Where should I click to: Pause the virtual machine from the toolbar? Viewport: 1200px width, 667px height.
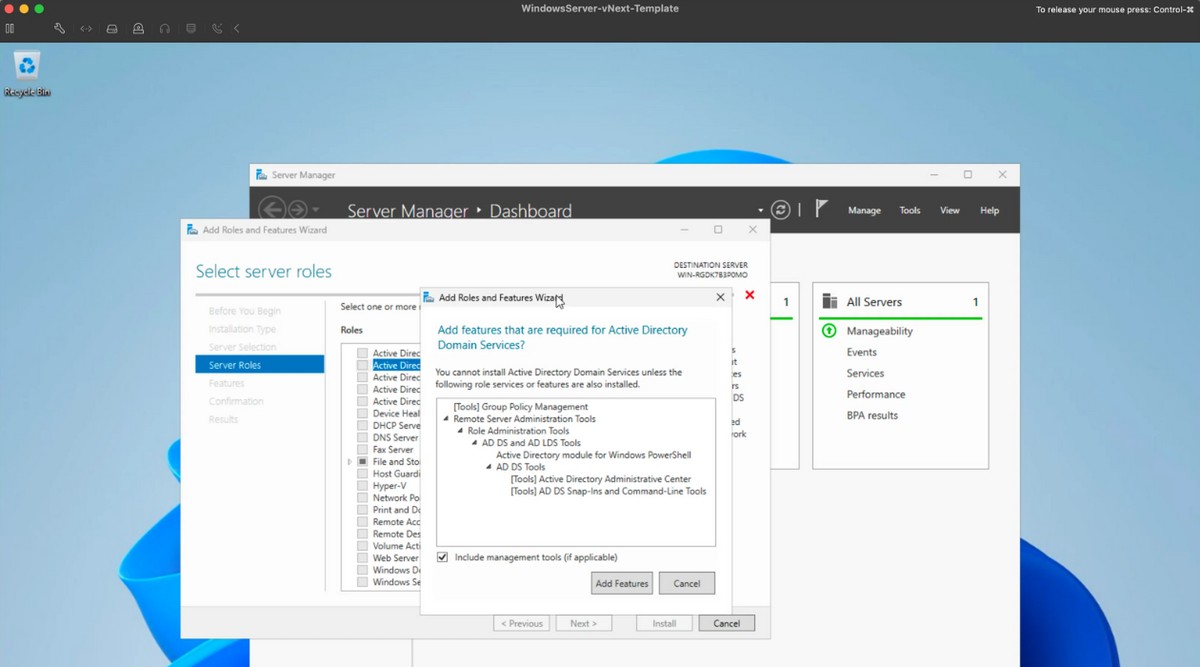tap(11, 28)
